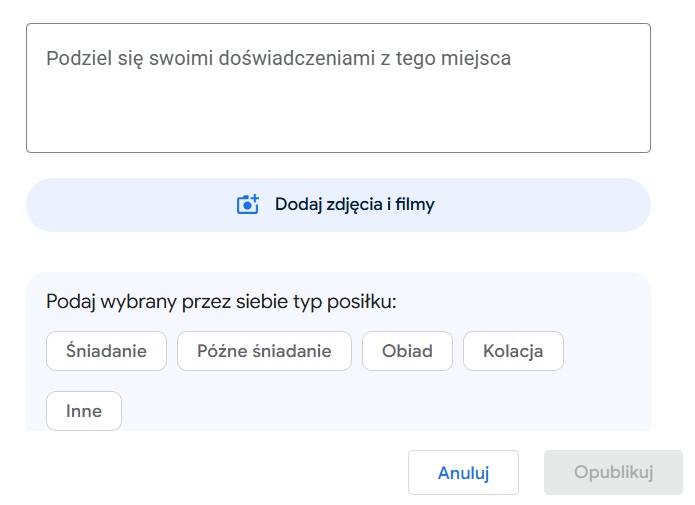Image resolution: width=695 pixels, height=505 pixels.
Task: Cancel the review with Anuluj
Action: 463,473
